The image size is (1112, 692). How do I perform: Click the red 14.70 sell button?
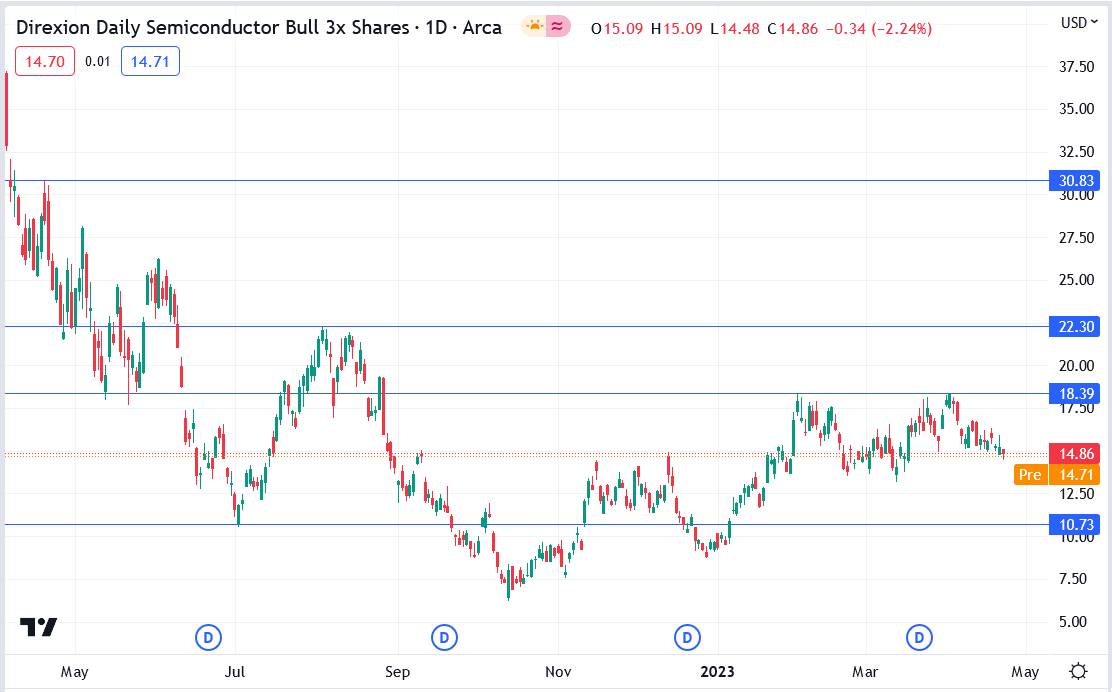45,62
